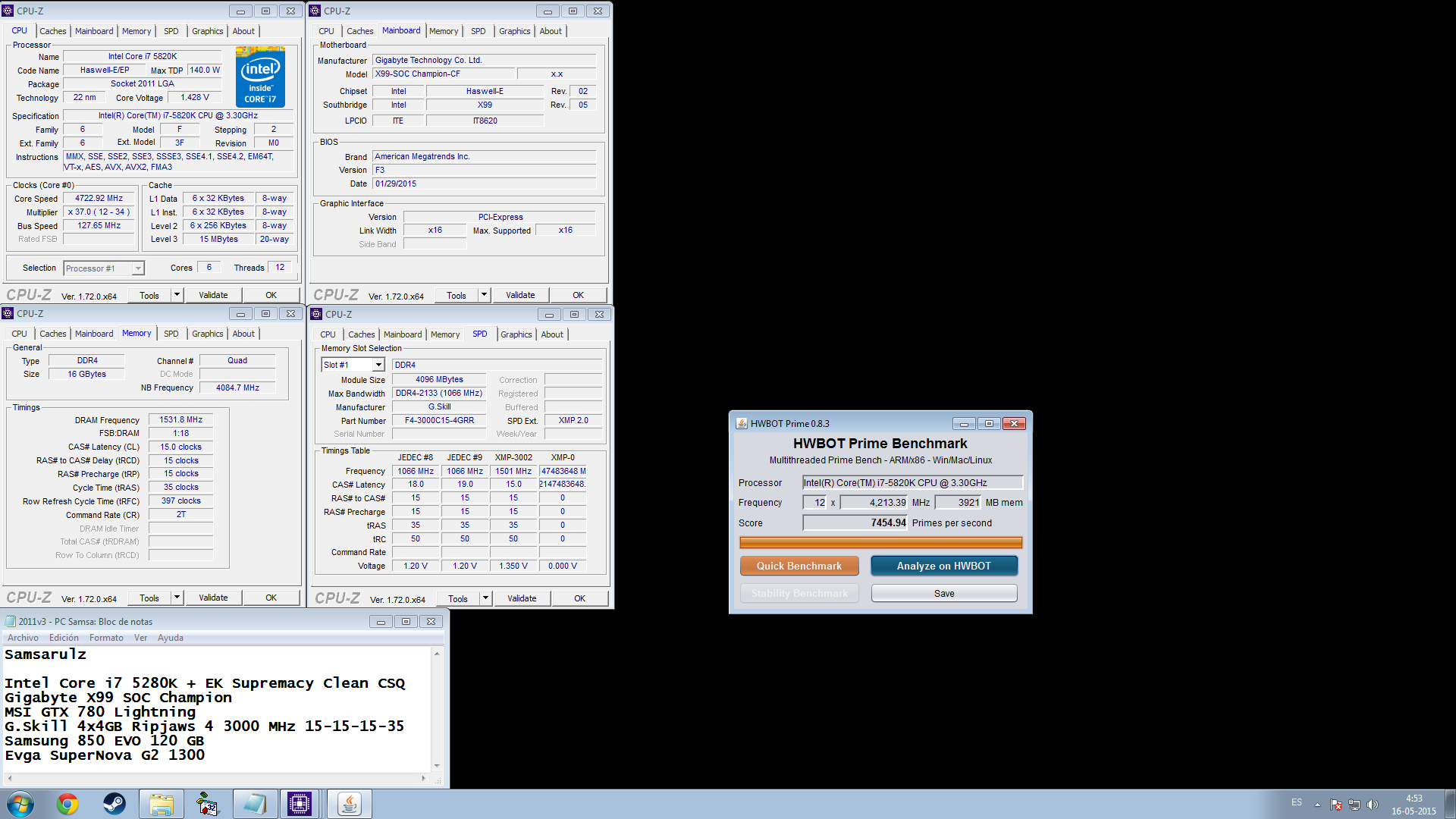Viewport: 1456px width, 819px height.
Task: Click OK in the Mainboard window
Action: 578,295
